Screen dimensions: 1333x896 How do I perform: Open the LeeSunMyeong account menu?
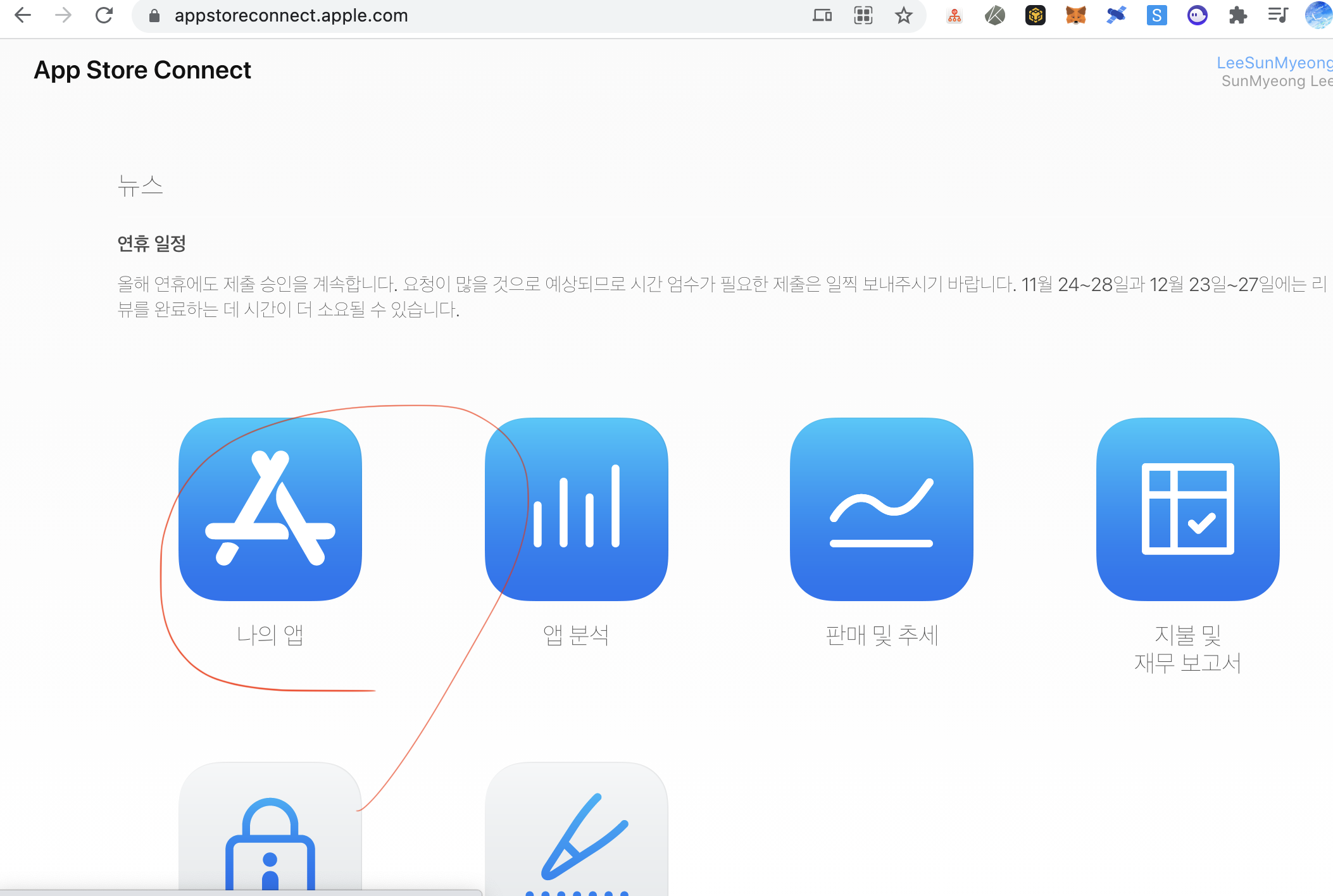pyautogui.click(x=1274, y=63)
